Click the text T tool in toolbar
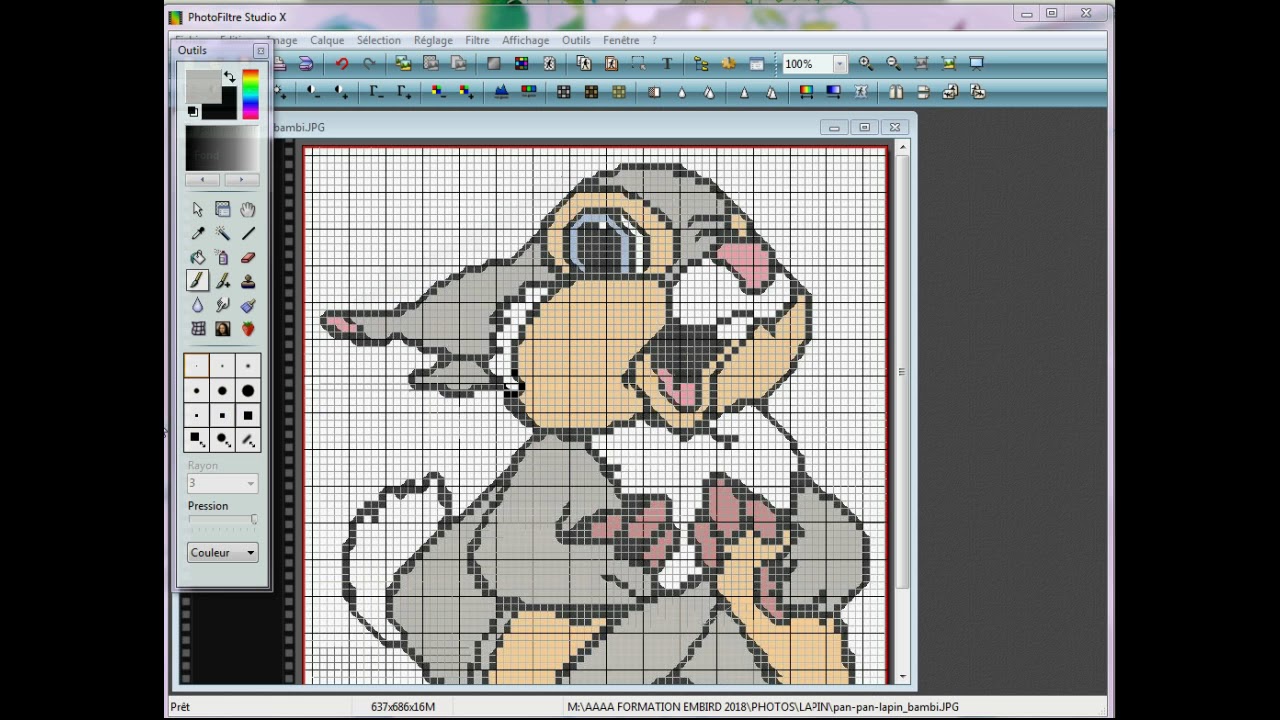 click(x=667, y=64)
